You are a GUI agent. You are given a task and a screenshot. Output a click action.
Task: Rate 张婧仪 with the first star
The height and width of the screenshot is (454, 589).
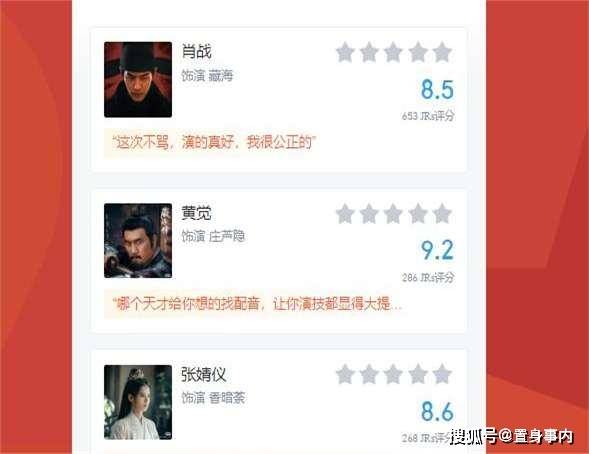(345, 374)
